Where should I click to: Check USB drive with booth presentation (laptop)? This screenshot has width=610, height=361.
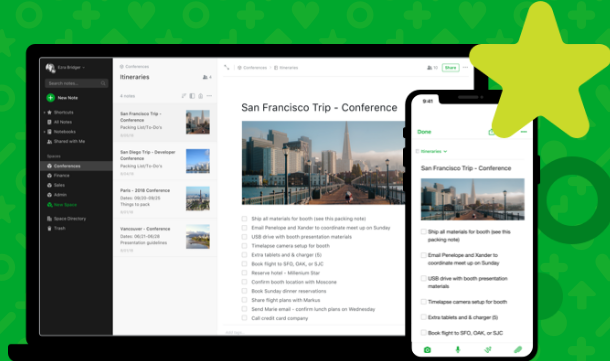point(244,237)
